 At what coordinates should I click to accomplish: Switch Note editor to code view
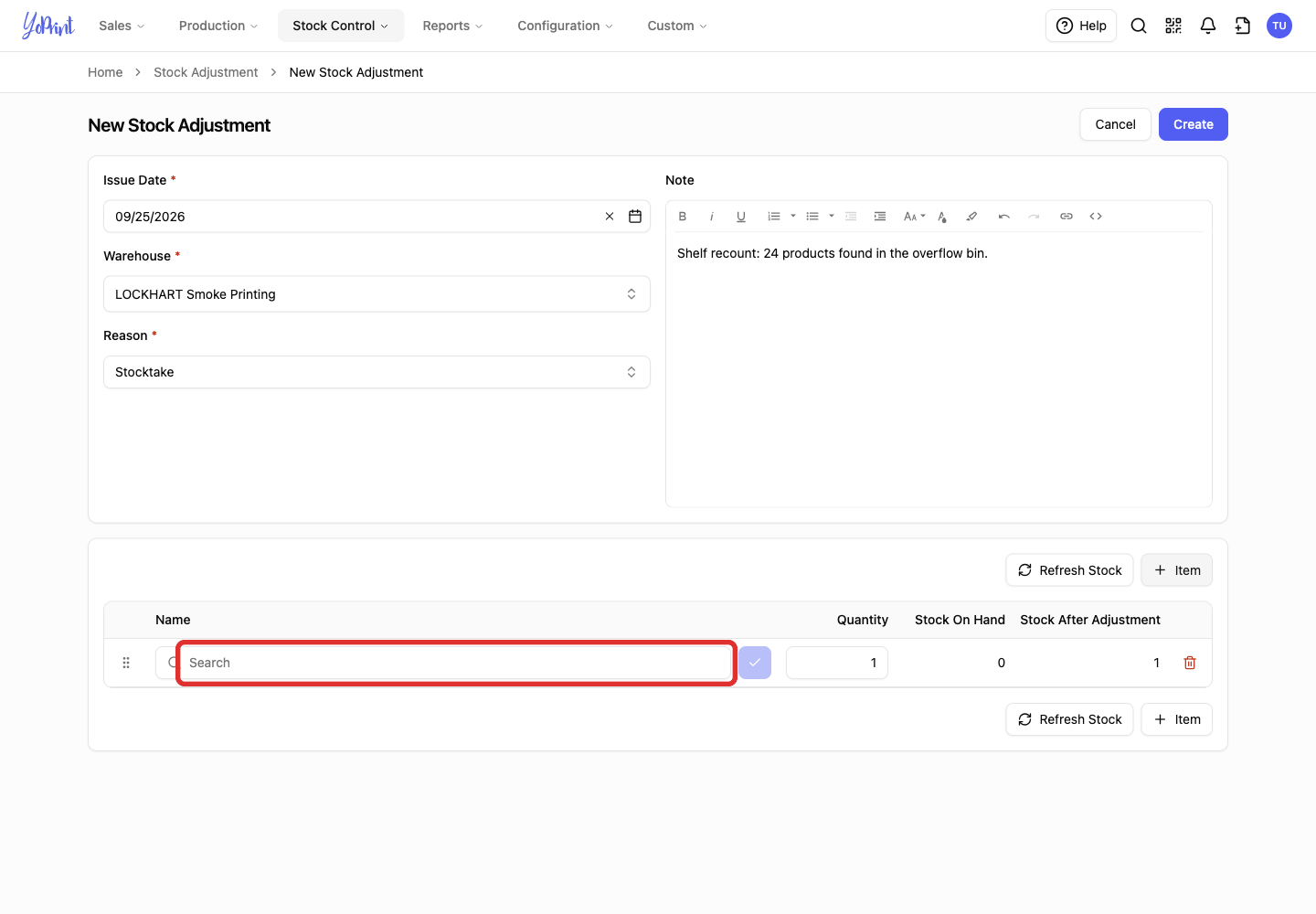[1096, 217]
